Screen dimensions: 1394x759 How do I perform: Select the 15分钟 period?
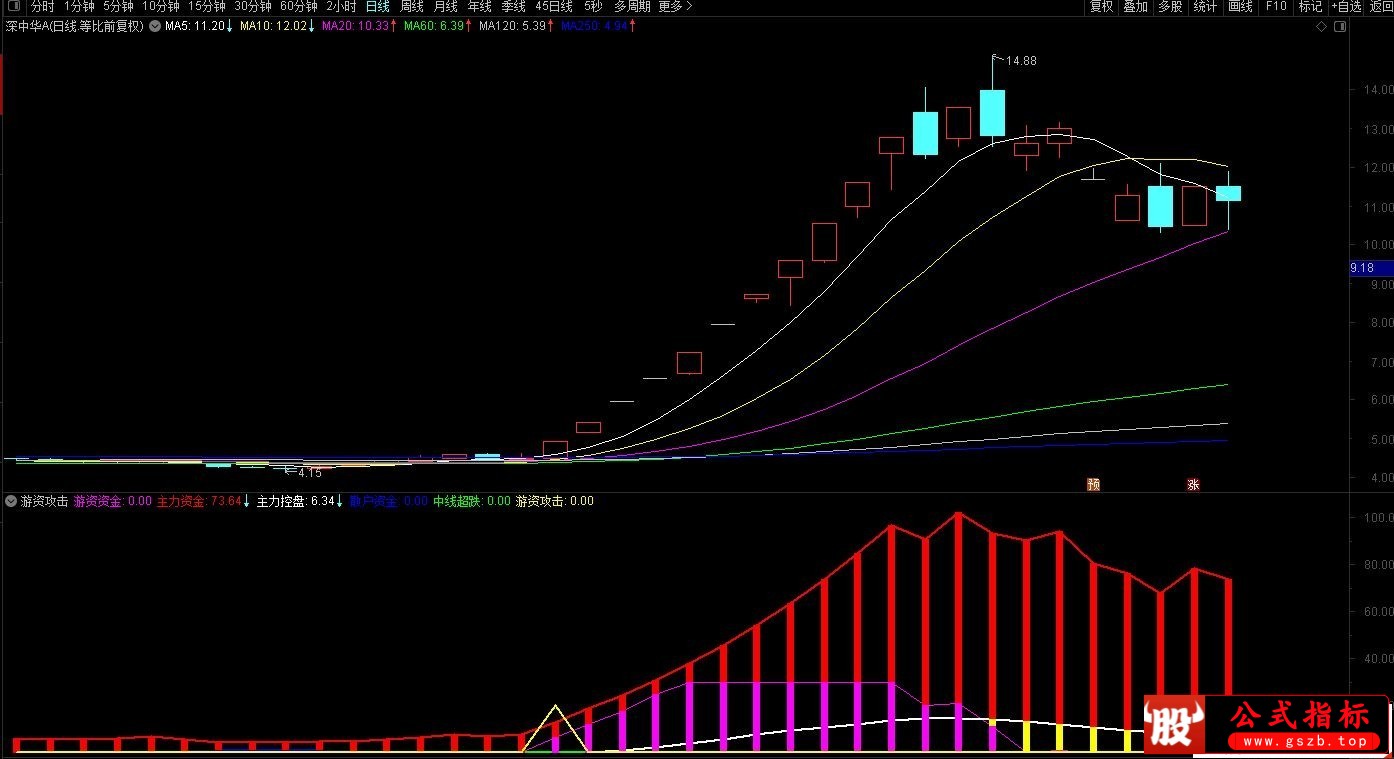(206, 6)
